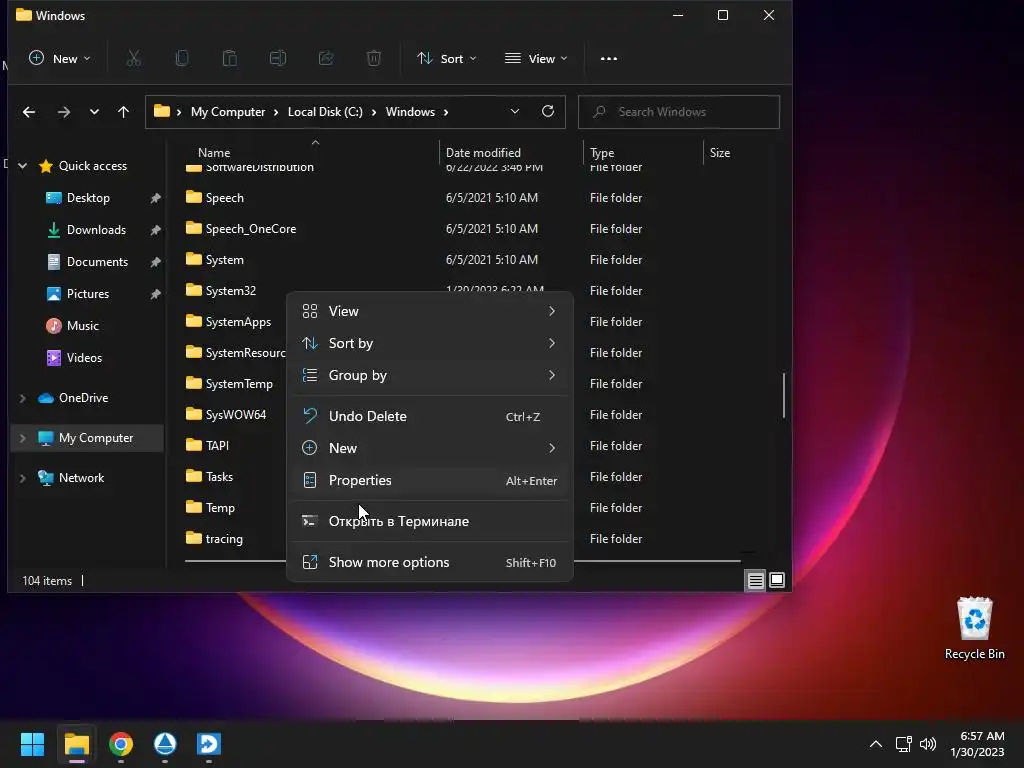Click the Share icon in toolbar

(x=326, y=59)
